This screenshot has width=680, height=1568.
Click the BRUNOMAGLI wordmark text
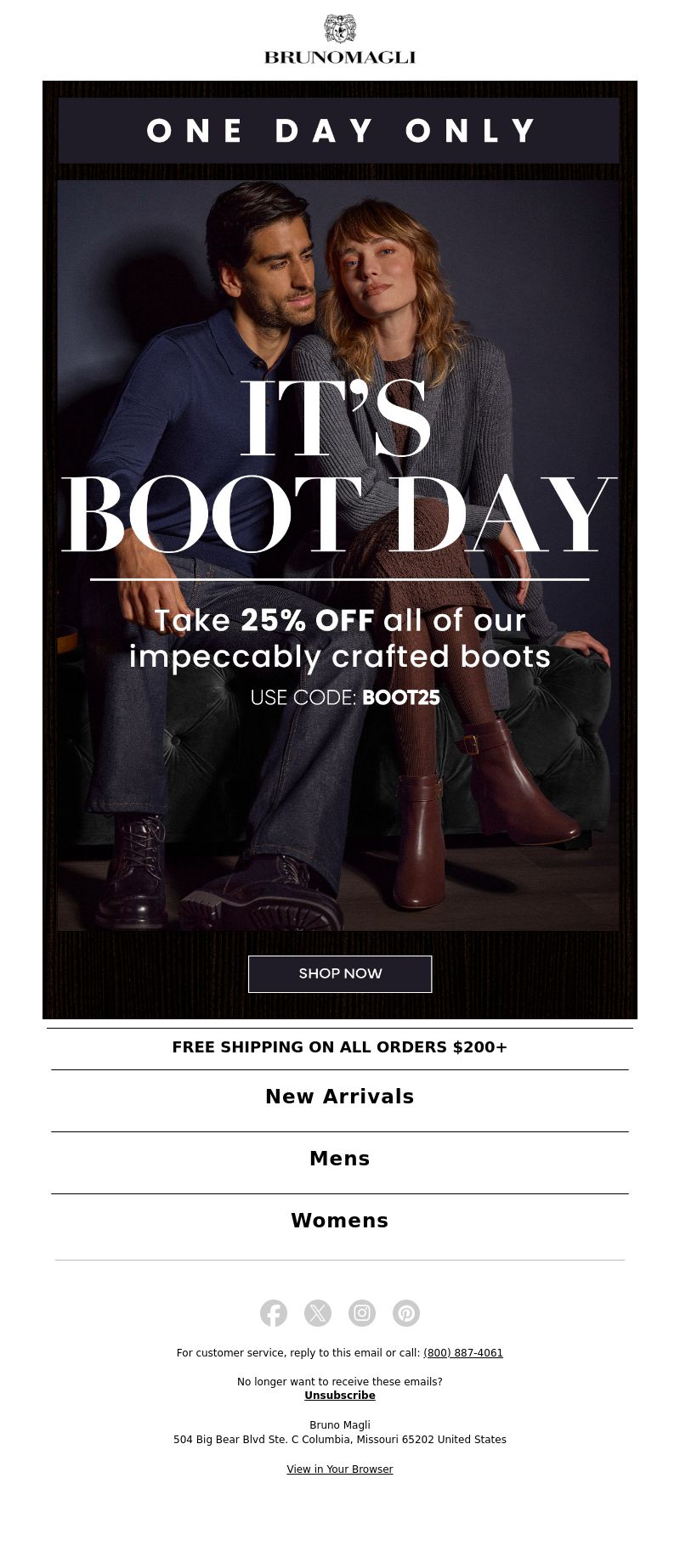tap(340, 58)
